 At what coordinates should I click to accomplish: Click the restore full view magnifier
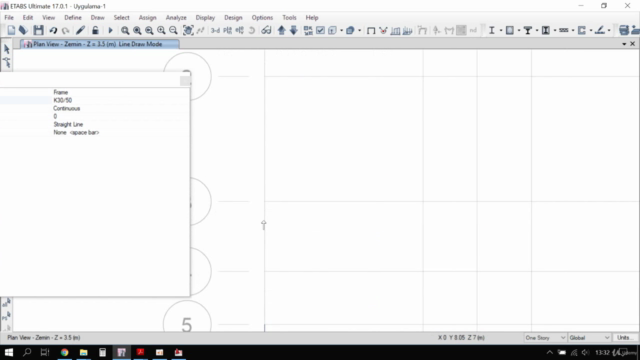point(137,30)
